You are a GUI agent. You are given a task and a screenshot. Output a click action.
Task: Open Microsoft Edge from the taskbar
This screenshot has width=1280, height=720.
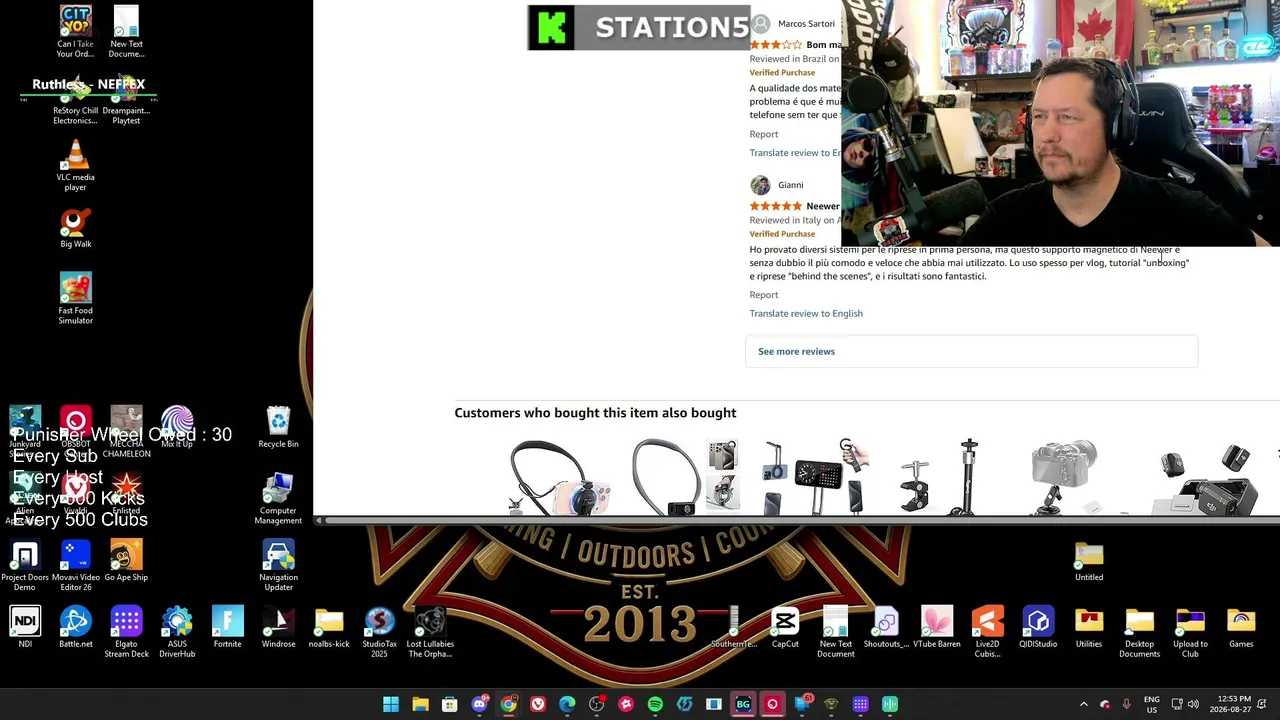click(x=567, y=704)
